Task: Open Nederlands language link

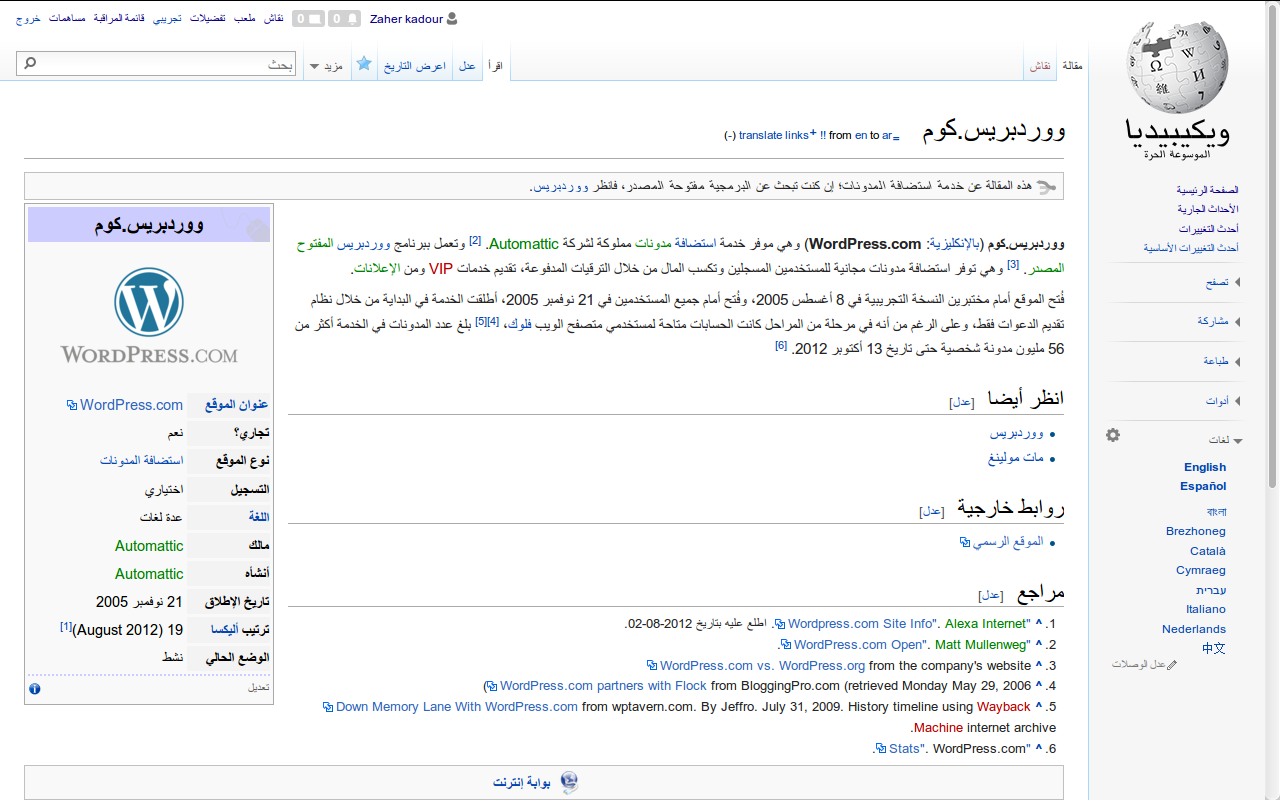Action: [x=1194, y=629]
